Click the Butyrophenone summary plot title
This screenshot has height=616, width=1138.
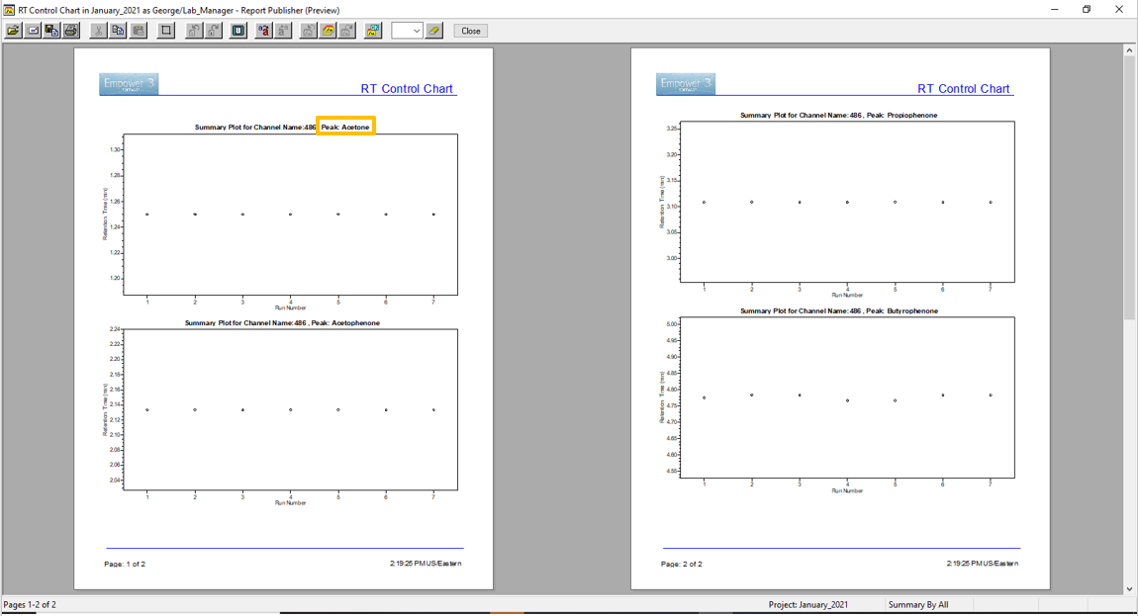839,311
